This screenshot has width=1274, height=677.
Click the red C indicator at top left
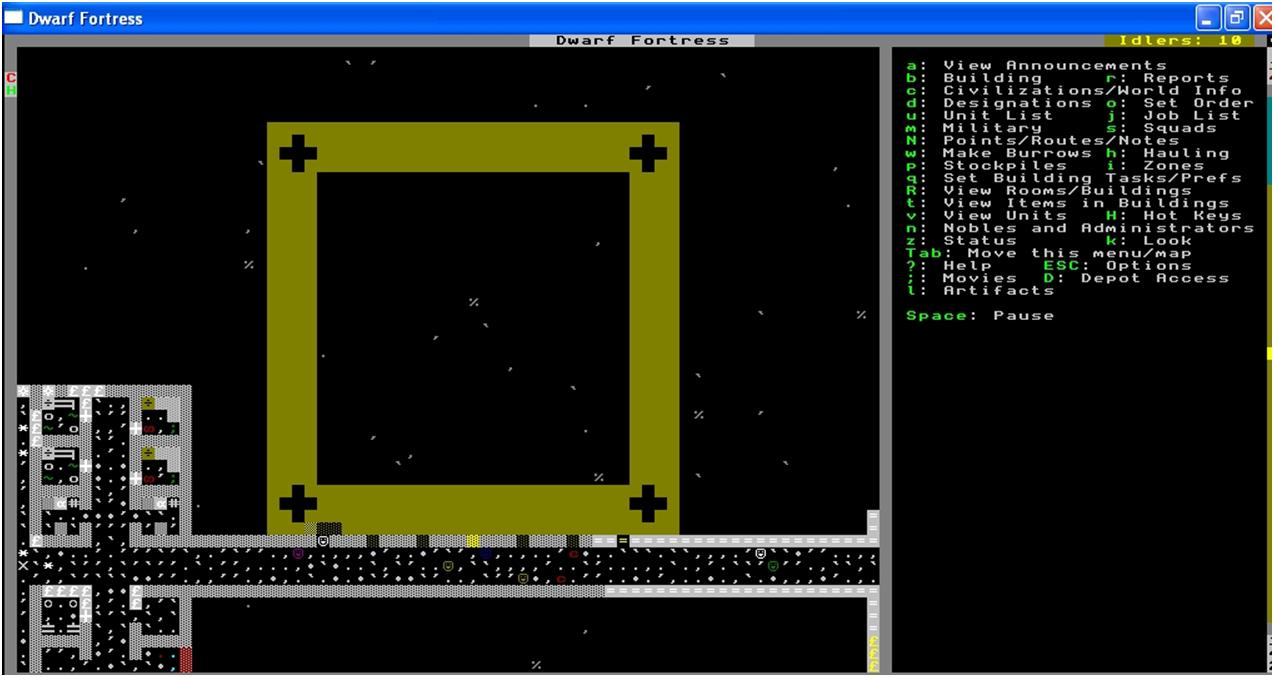[x=11, y=78]
